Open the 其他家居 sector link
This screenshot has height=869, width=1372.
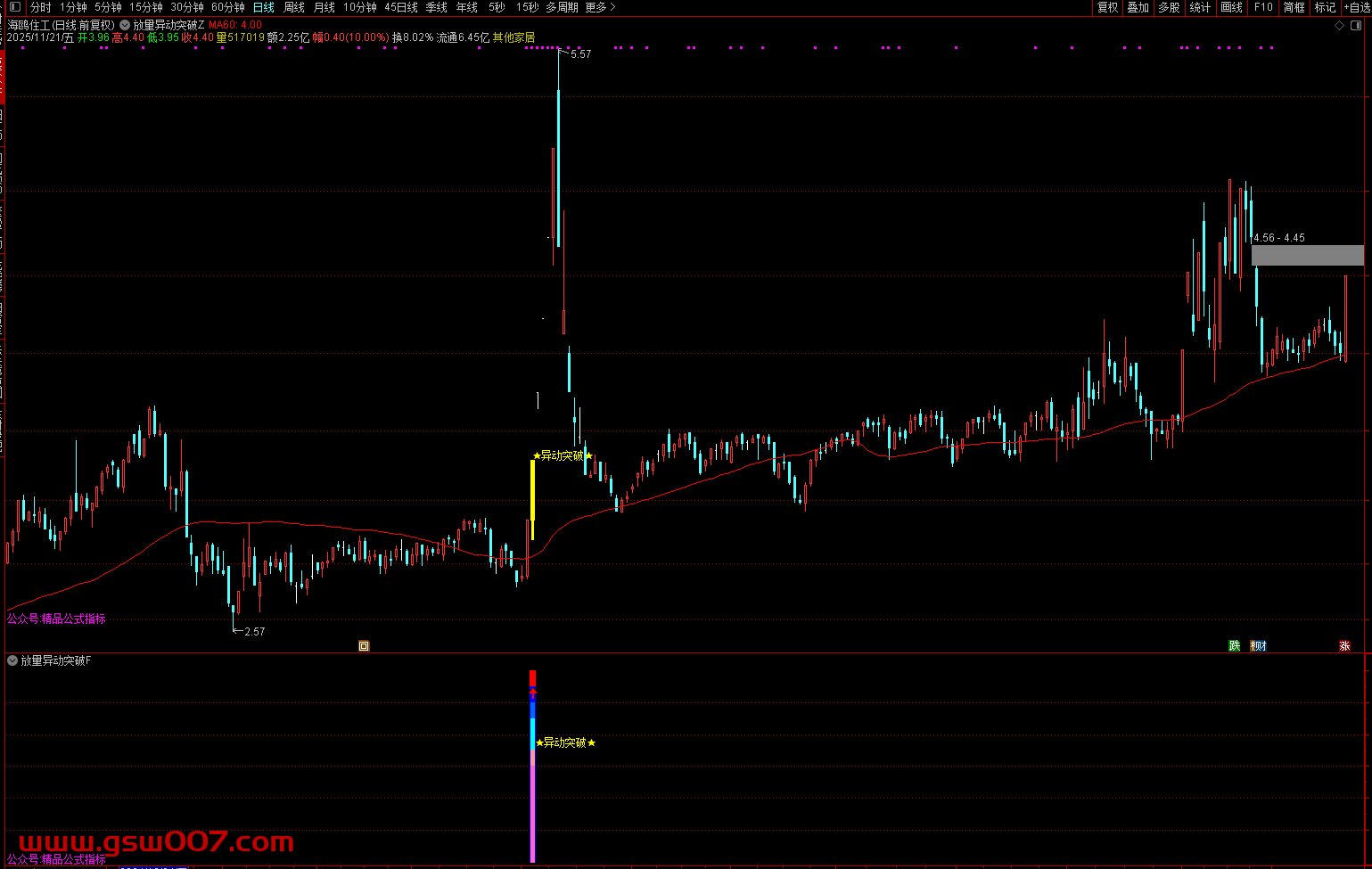514,37
